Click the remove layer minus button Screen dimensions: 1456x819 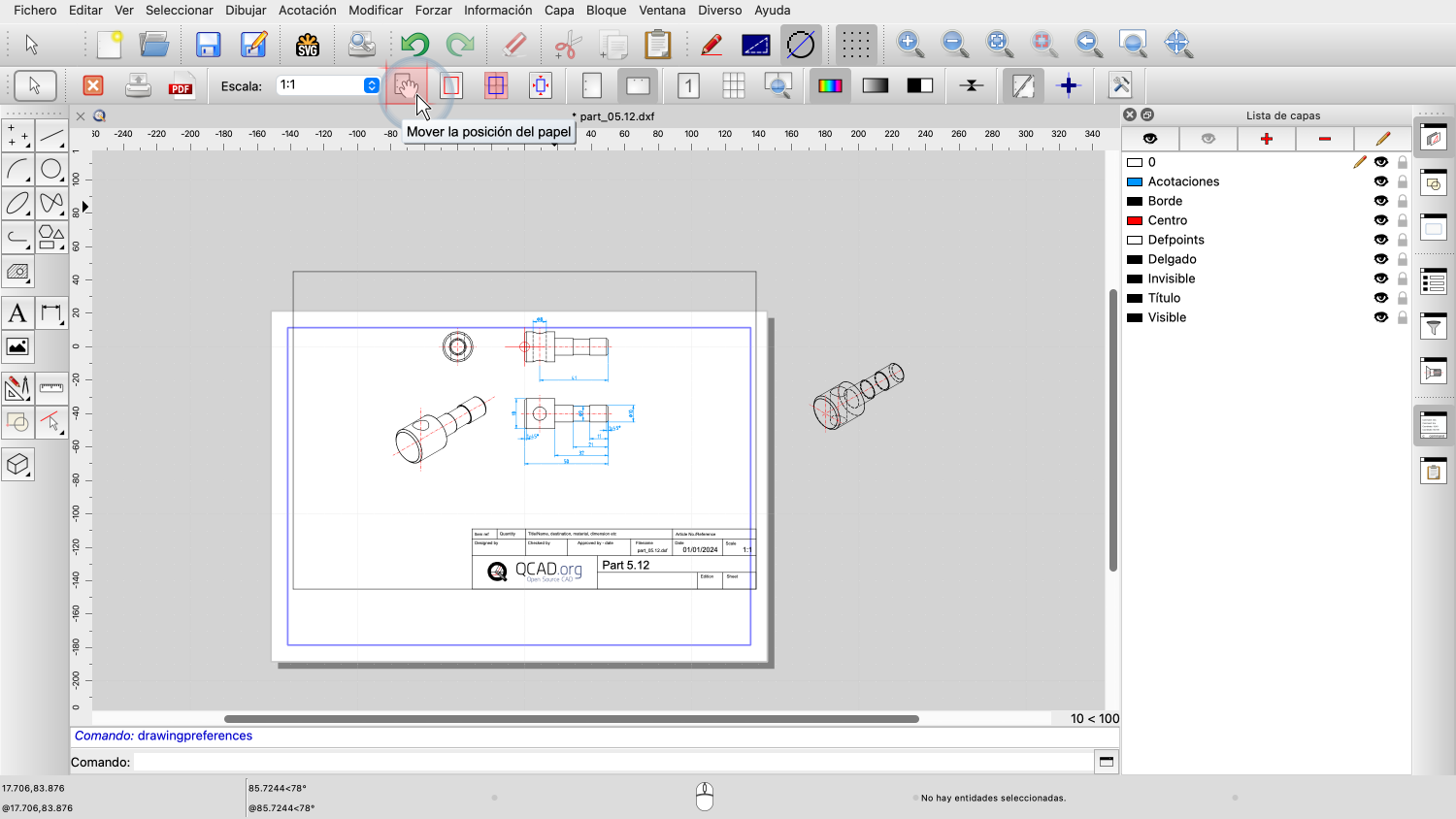coord(1324,139)
